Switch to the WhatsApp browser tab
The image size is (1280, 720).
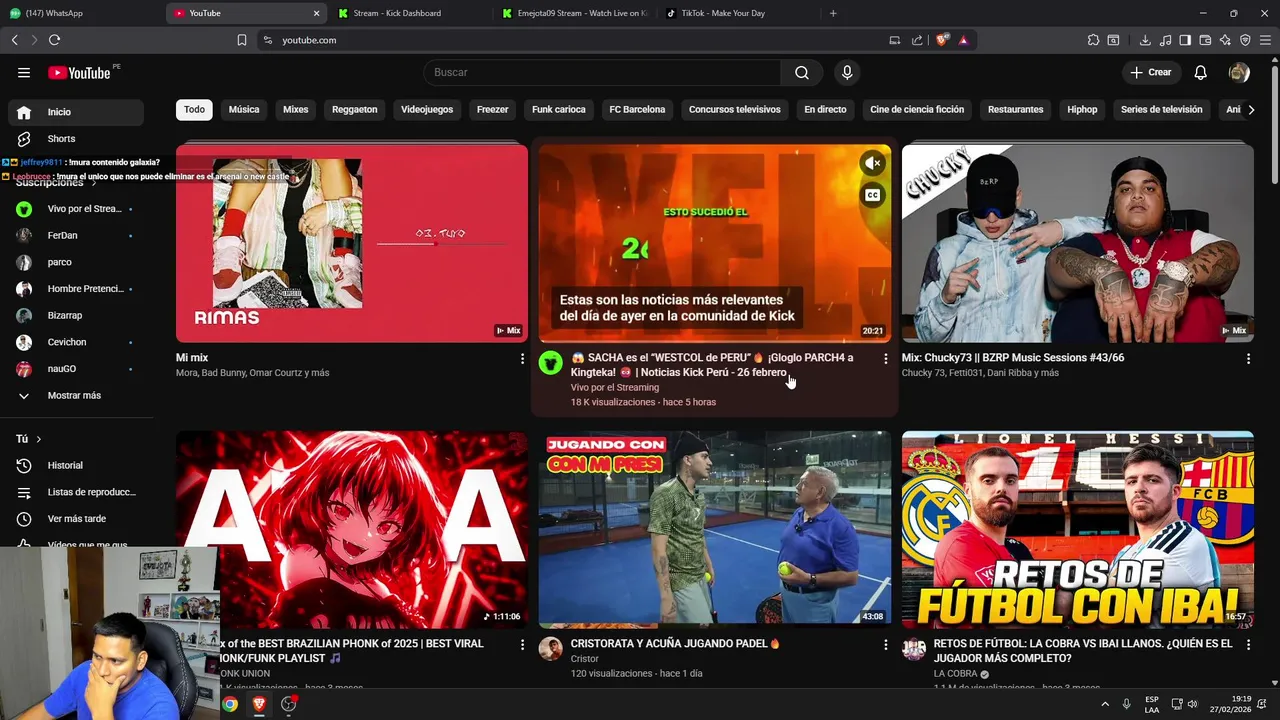pos(80,13)
